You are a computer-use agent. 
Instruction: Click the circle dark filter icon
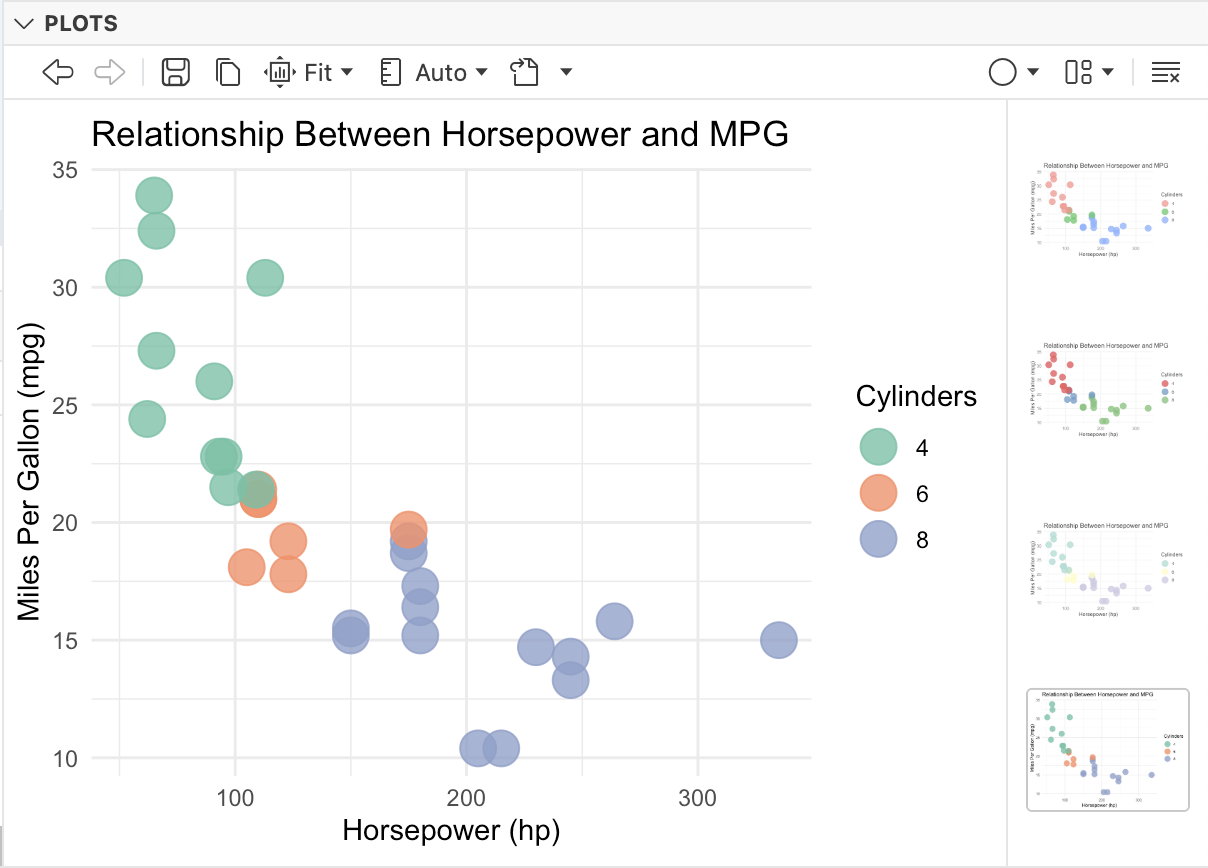click(1003, 72)
